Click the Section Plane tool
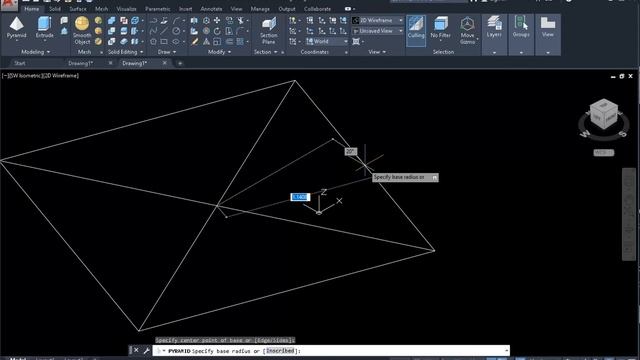640x360 pixels. tap(269, 31)
